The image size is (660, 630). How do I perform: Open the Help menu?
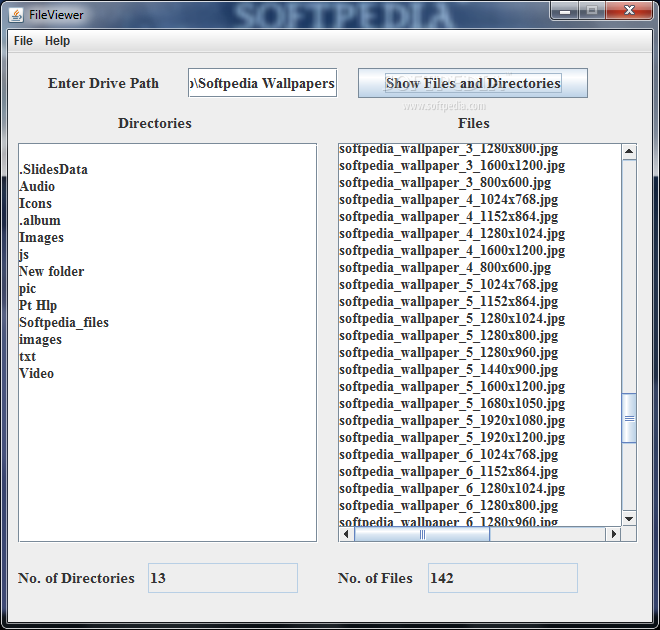click(57, 41)
